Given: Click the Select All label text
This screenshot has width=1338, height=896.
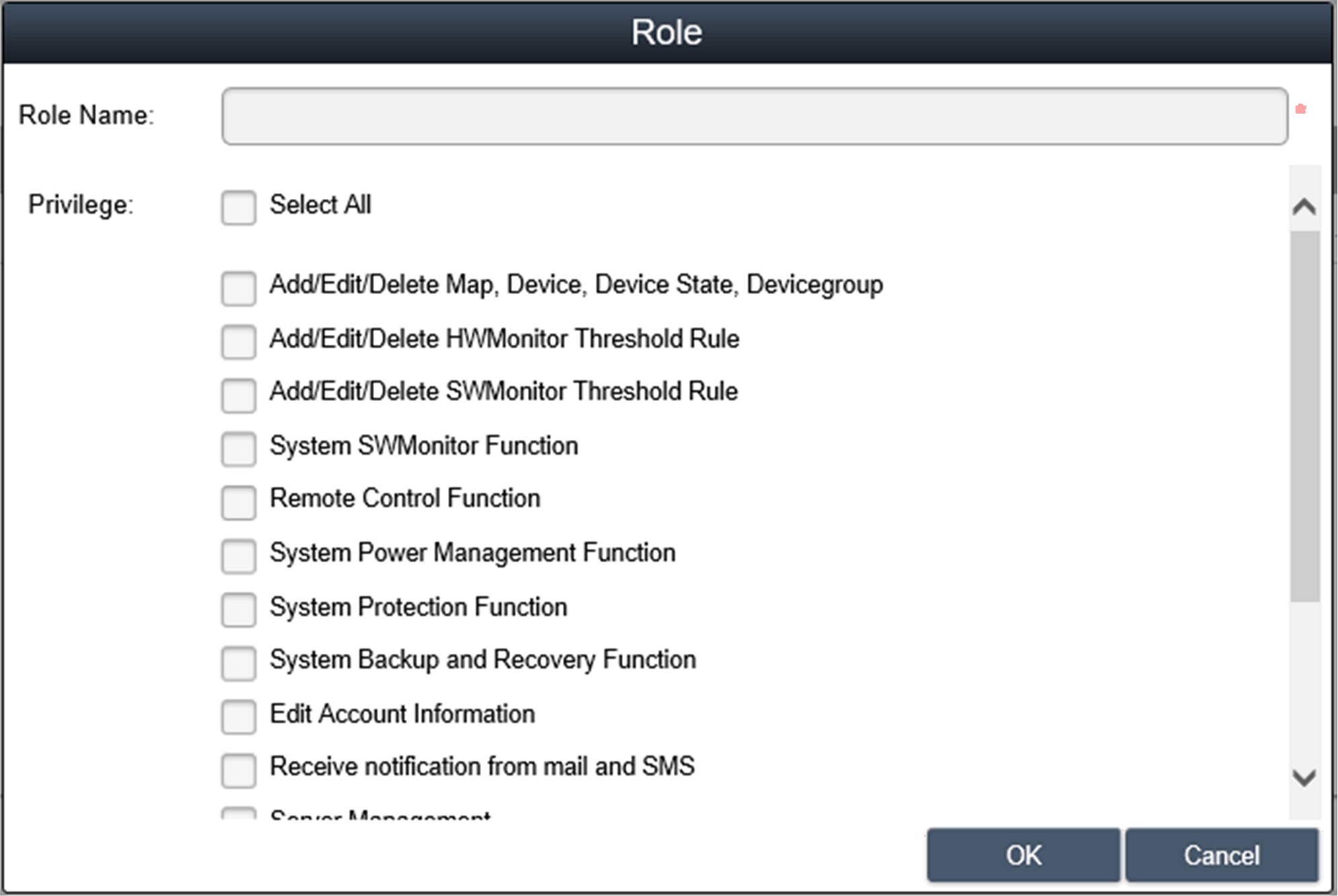Looking at the screenshot, I should pos(320,204).
